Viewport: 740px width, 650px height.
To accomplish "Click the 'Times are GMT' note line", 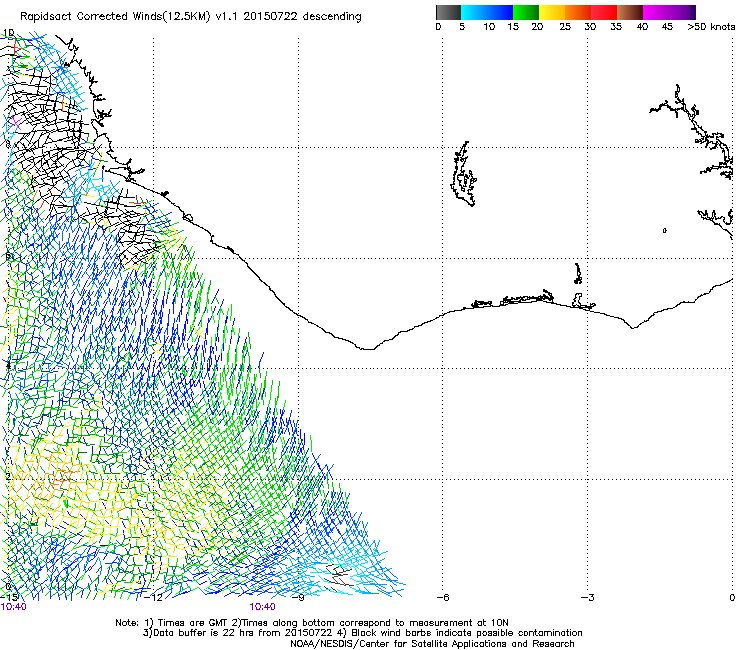I will point(312,623).
